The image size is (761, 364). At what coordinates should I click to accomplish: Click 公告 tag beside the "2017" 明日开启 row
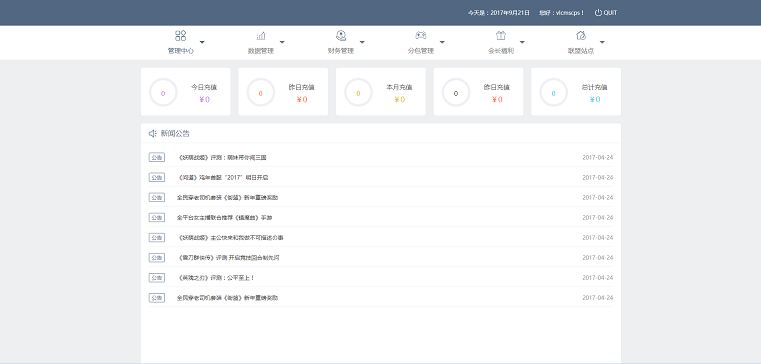tap(157, 177)
